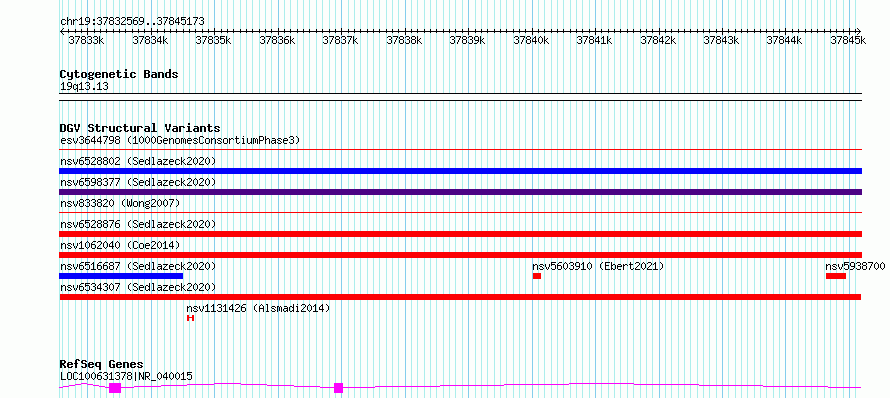
Task: Open variant esv3644798 (1000GenomesConsortiumPhase3) label
Action: click(180, 140)
